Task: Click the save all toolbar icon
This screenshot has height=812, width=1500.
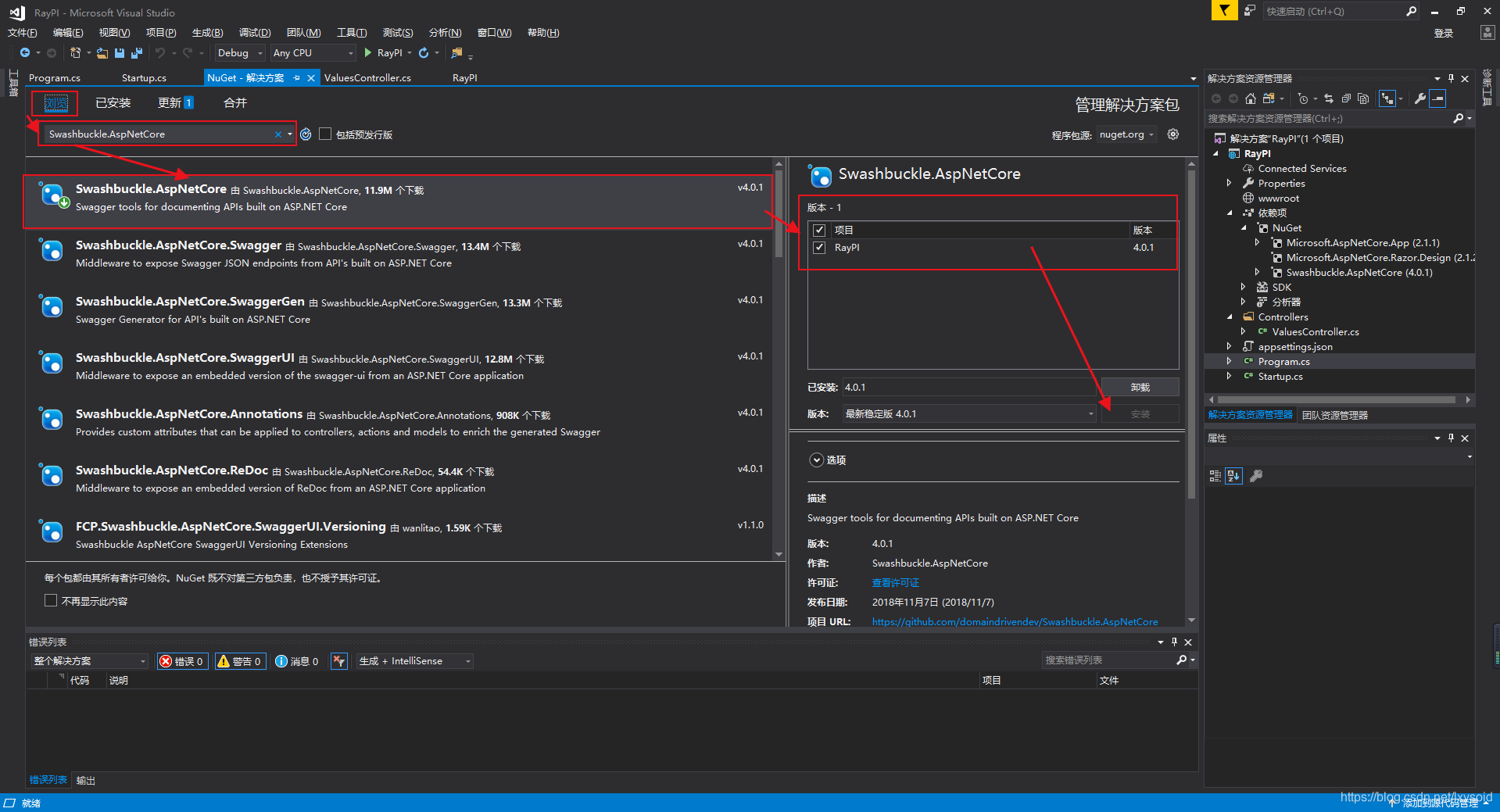Action: click(137, 53)
